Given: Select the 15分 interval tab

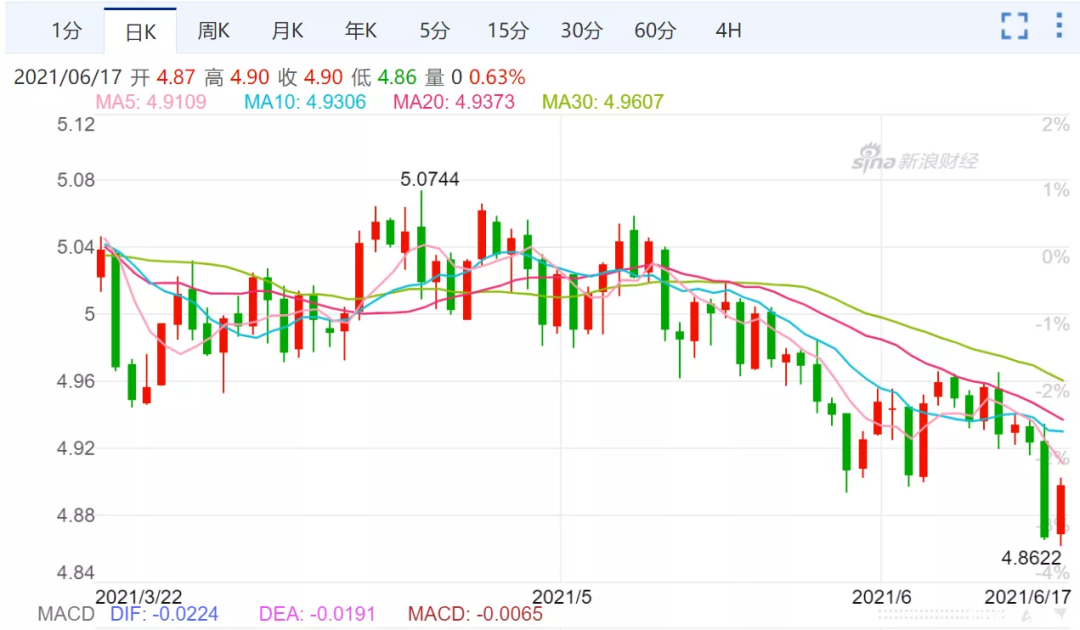Looking at the screenshot, I should [508, 30].
